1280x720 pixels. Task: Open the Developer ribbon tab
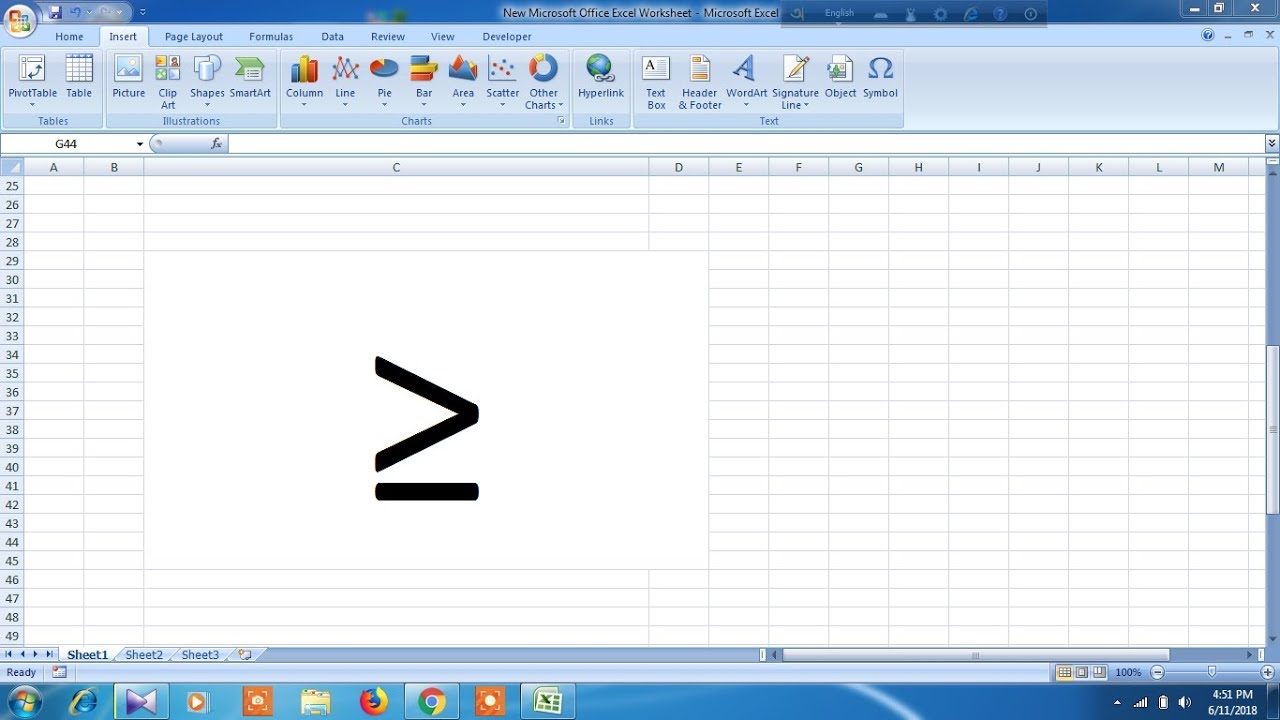point(506,36)
